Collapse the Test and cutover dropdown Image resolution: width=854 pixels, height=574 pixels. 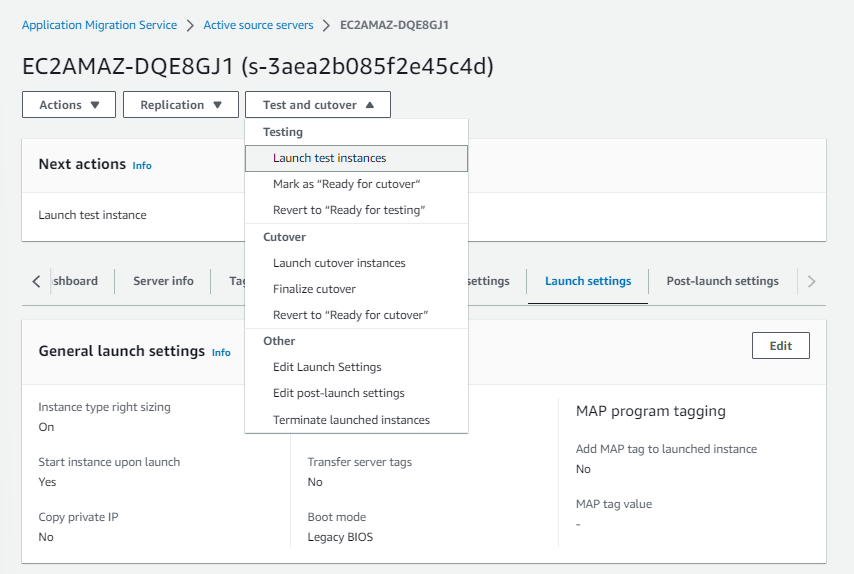tap(318, 105)
